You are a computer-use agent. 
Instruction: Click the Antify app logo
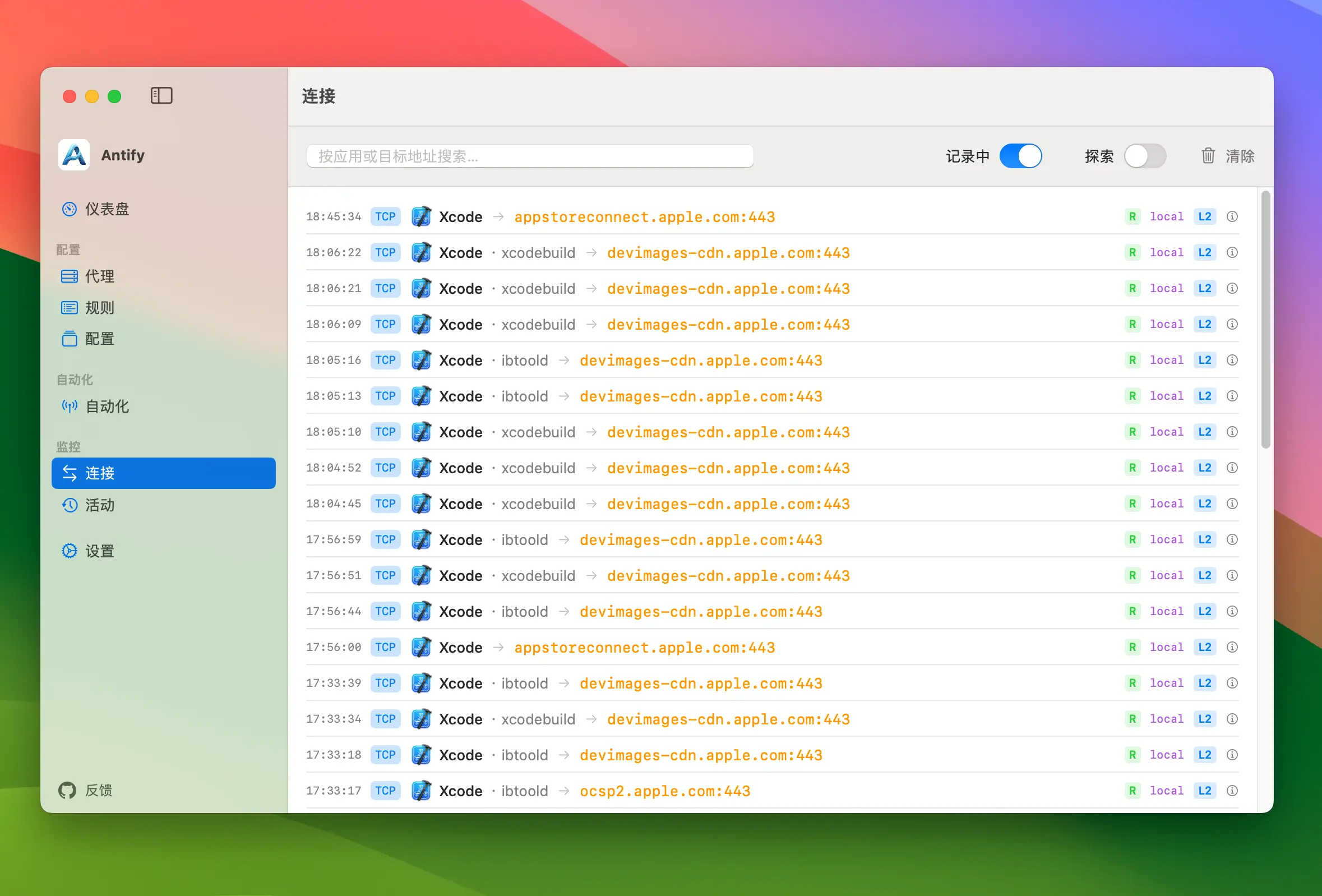pyautogui.click(x=74, y=155)
